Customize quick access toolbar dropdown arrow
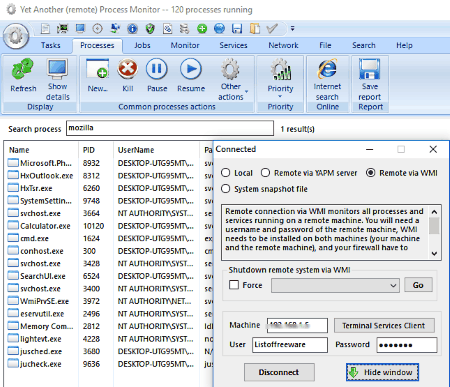 coord(292,29)
